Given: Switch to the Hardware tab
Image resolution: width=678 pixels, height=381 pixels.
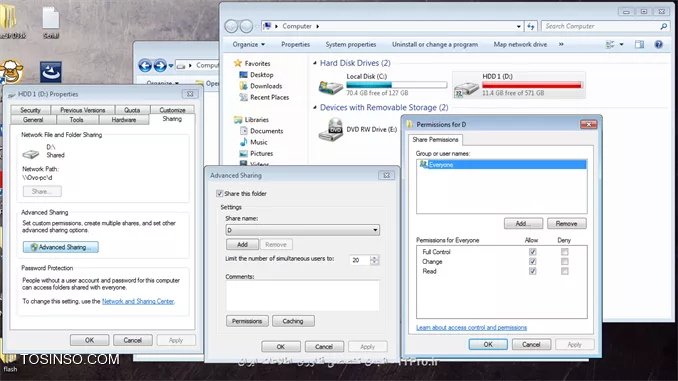Looking at the screenshot, I should [124, 119].
